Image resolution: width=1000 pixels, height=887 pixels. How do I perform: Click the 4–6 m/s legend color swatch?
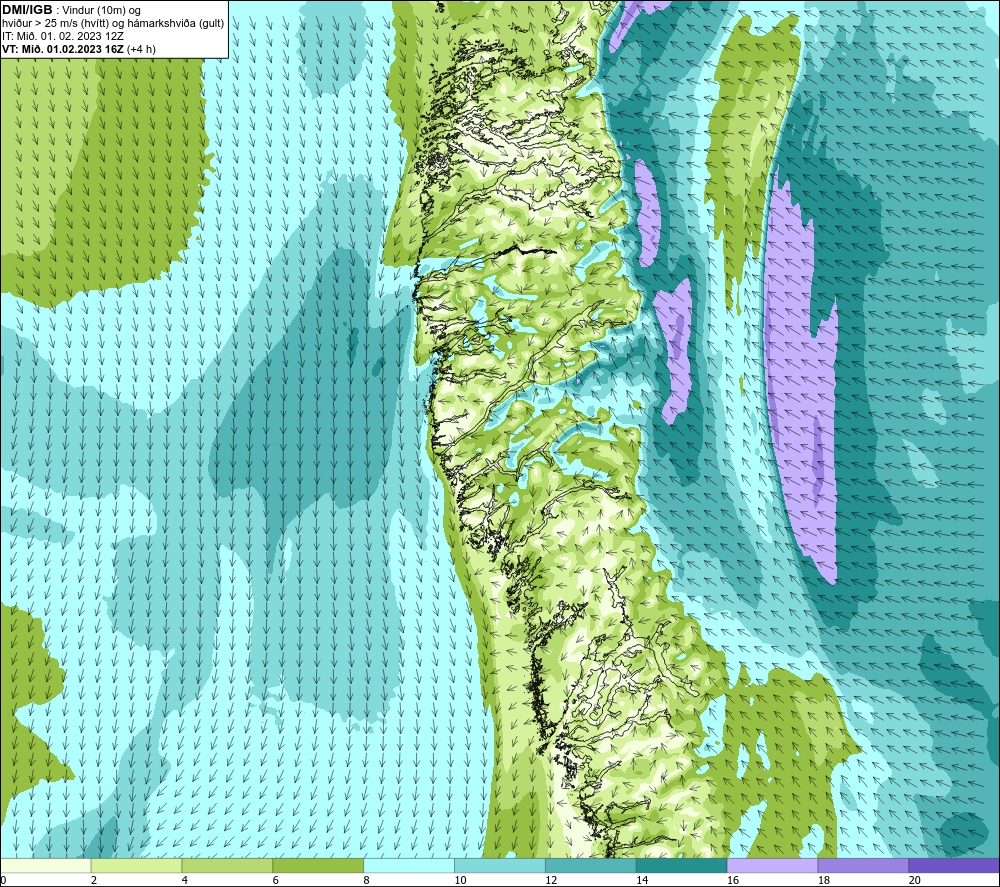tap(227, 865)
